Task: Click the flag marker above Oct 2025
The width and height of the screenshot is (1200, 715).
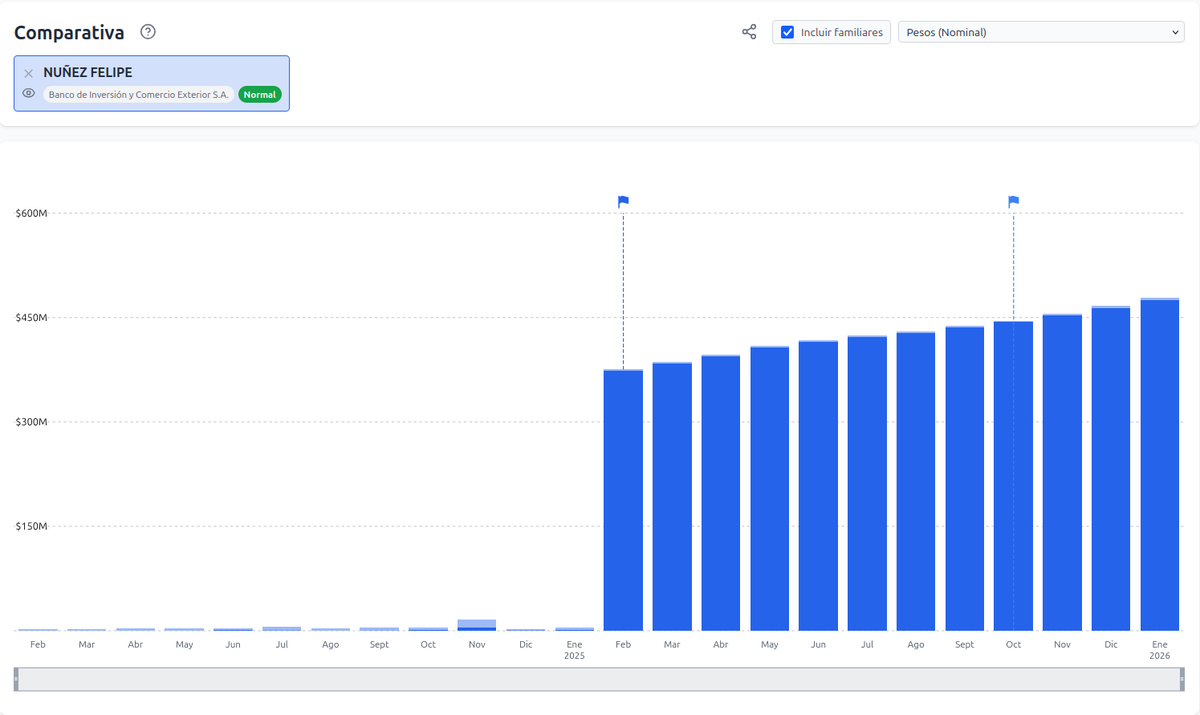Action: 1014,201
